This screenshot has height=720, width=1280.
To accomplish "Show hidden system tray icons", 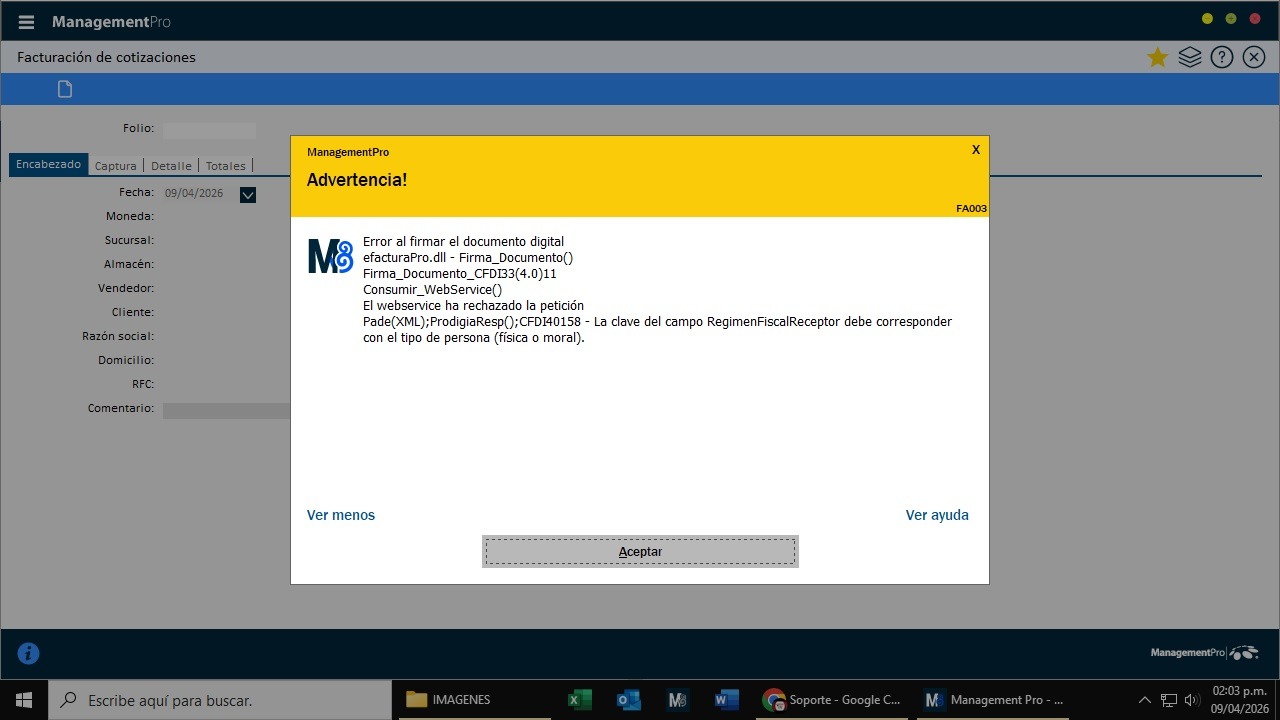I will pos(1145,700).
